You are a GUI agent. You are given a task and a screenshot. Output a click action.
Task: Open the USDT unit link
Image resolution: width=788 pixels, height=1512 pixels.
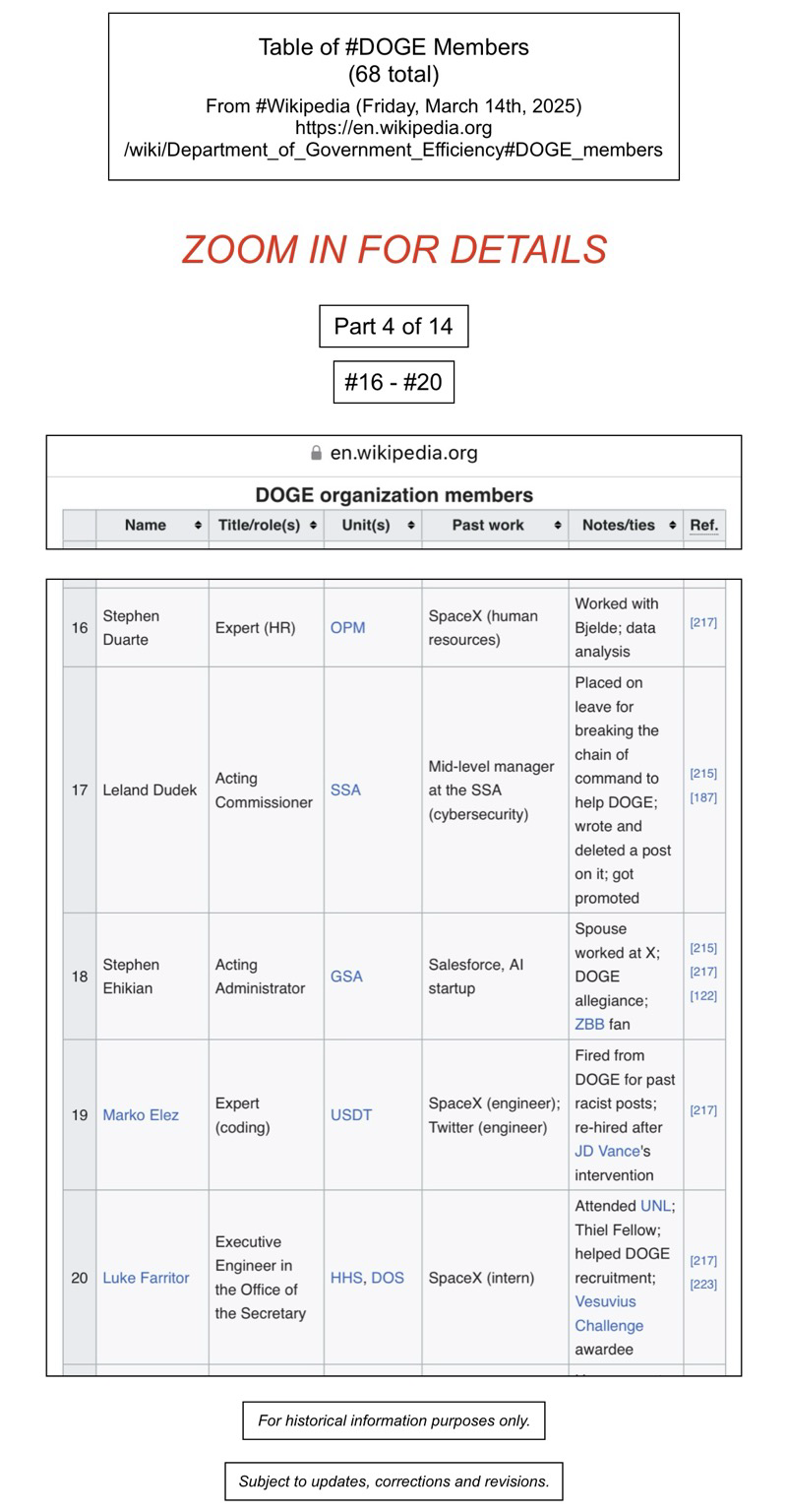[351, 1115]
